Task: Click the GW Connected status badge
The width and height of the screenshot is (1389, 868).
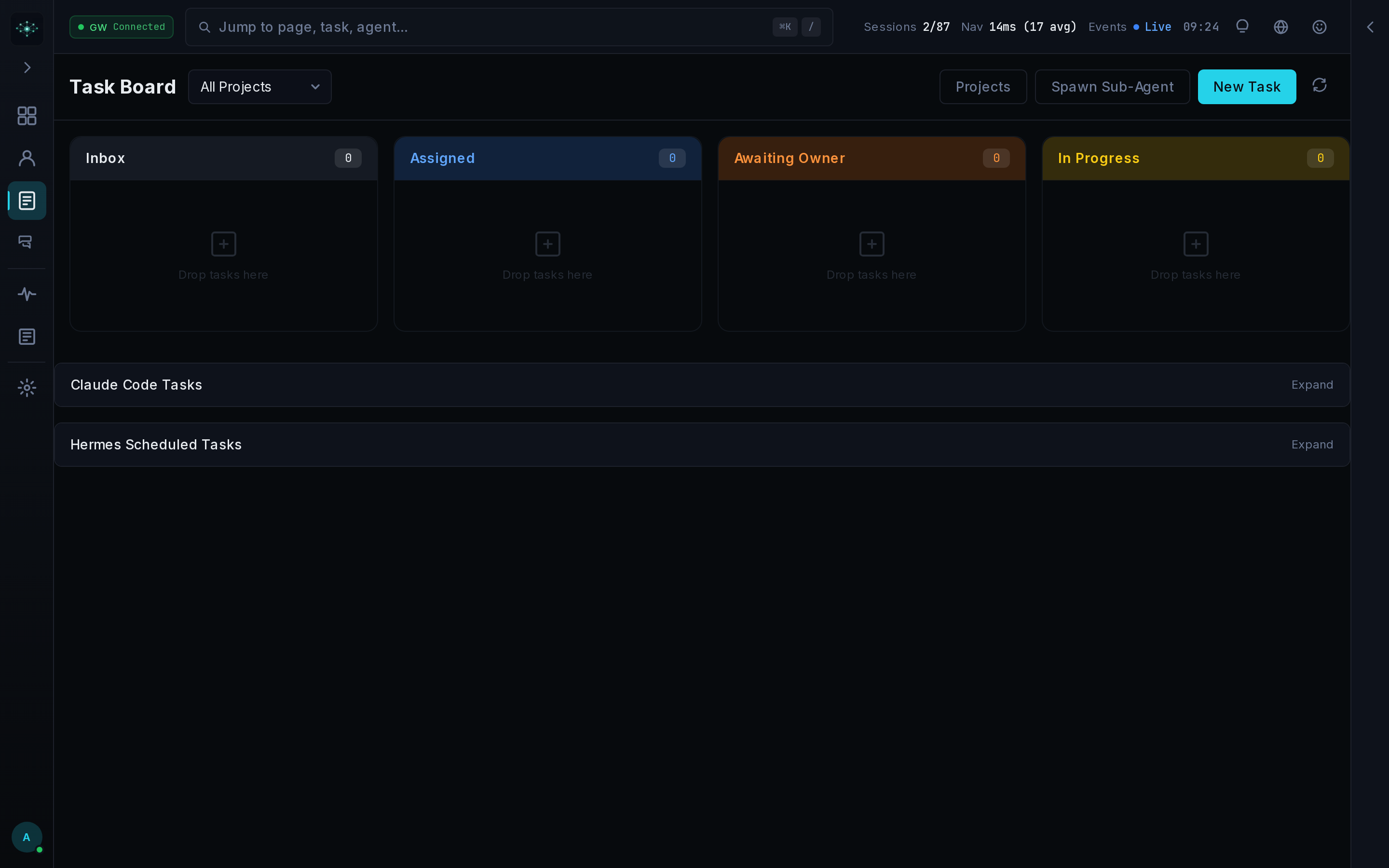Action: coord(121,27)
